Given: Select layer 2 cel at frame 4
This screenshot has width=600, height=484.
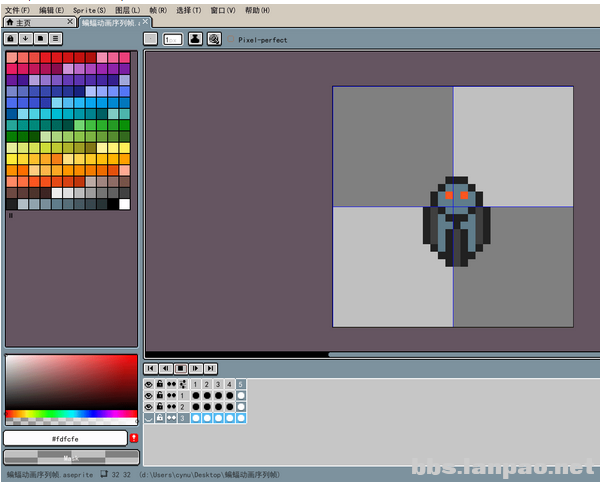Looking at the screenshot, I should point(230,407).
